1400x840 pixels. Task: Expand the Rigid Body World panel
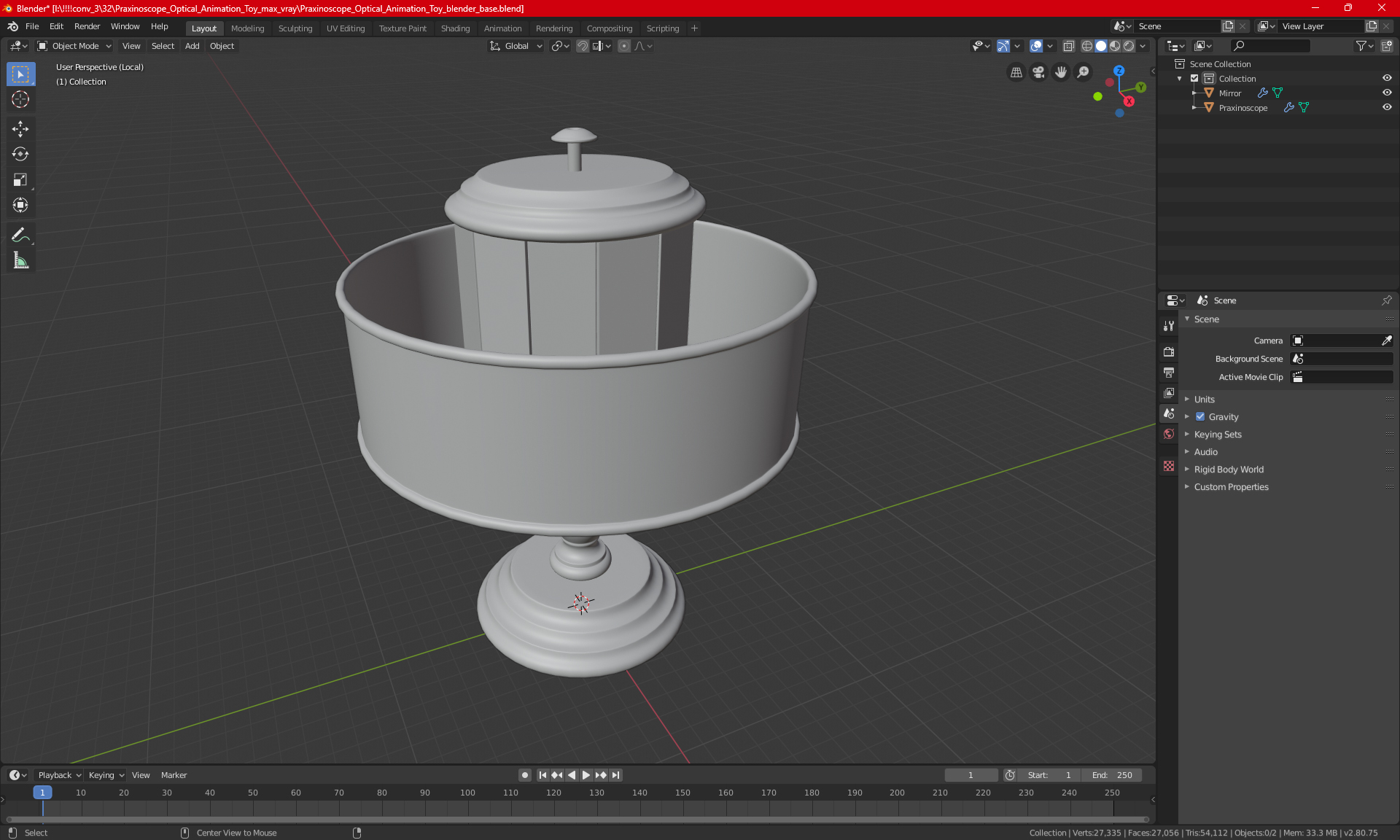coord(1229,470)
